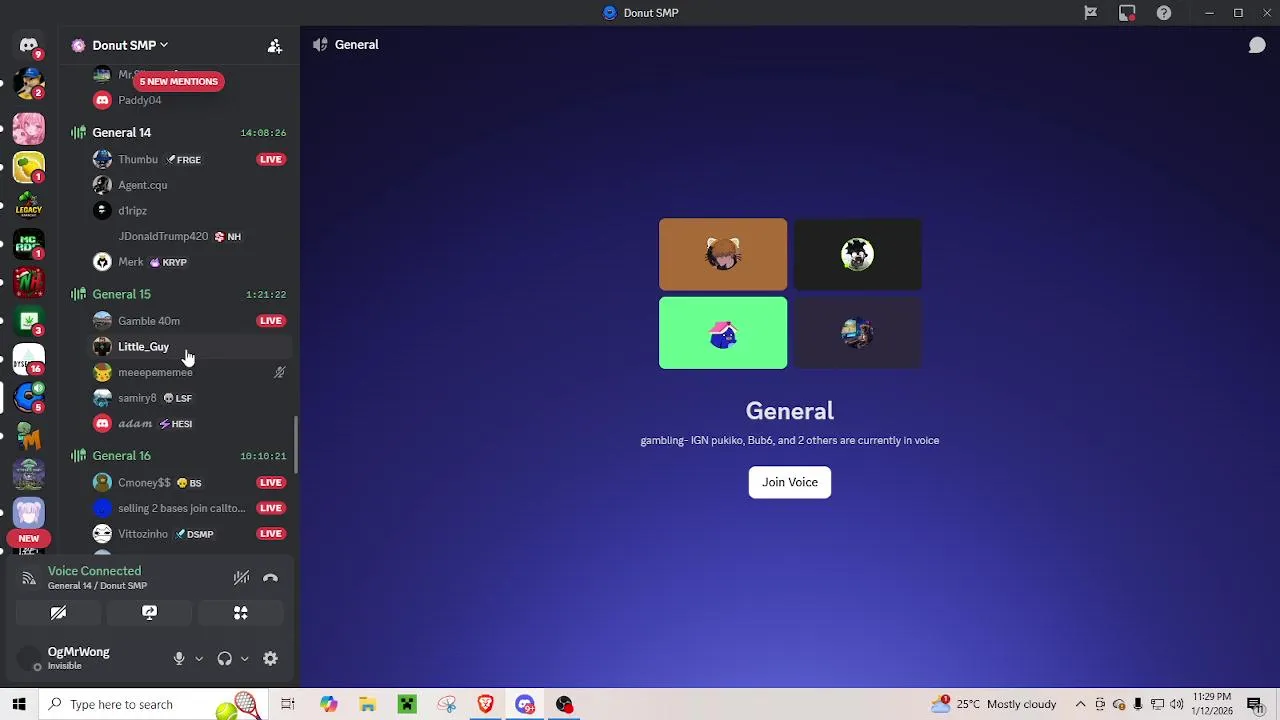Viewport: 1280px width, 720px height.
Task: Click the orange participant avatar tile
Action: pyautogui.click(x=723, y=254)
